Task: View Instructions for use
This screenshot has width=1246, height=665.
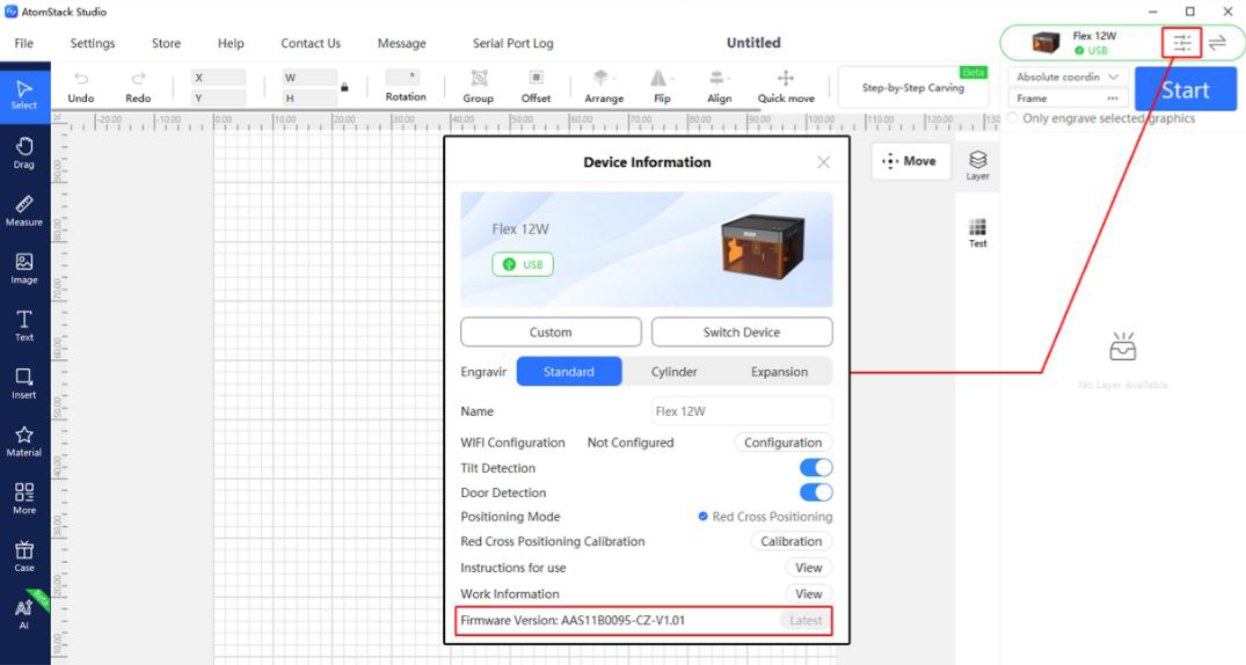Action: point(809,567)
